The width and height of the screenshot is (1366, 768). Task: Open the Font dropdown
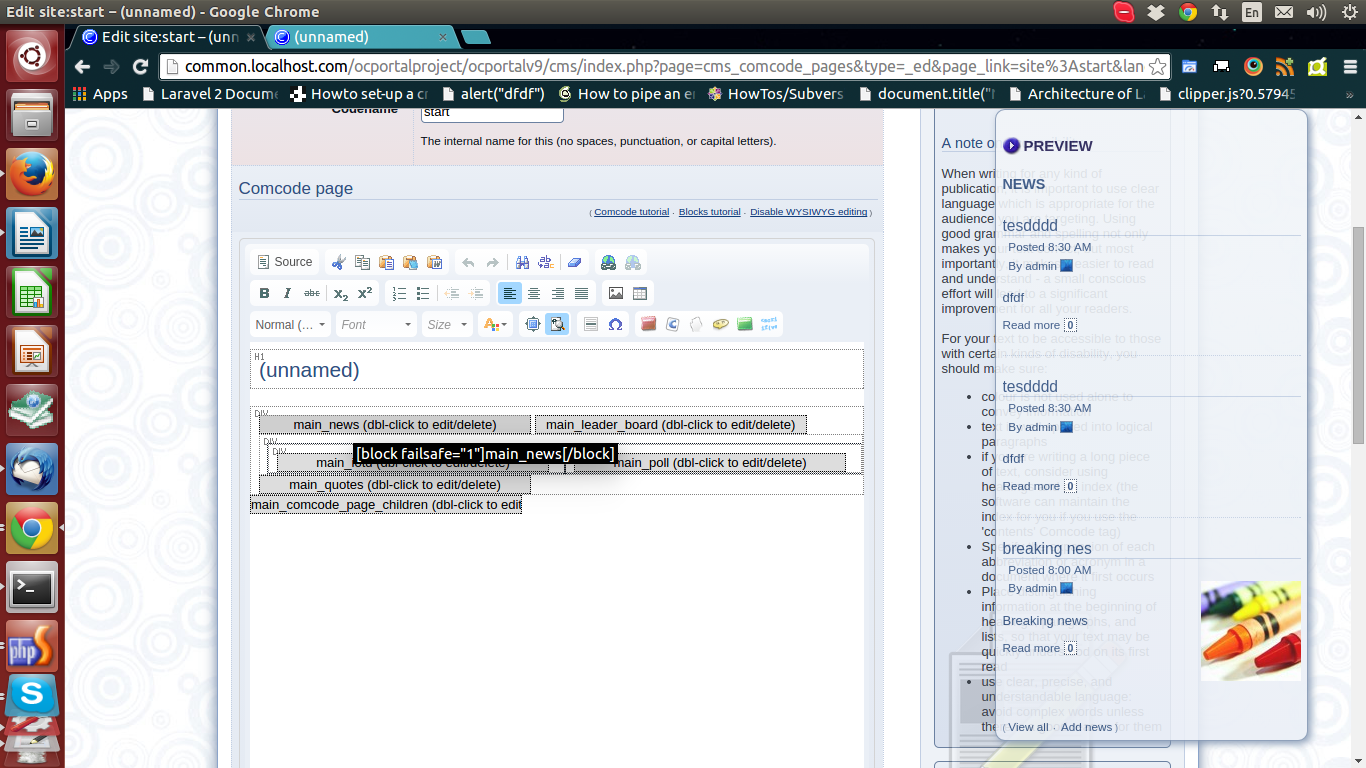coord(376,325)
